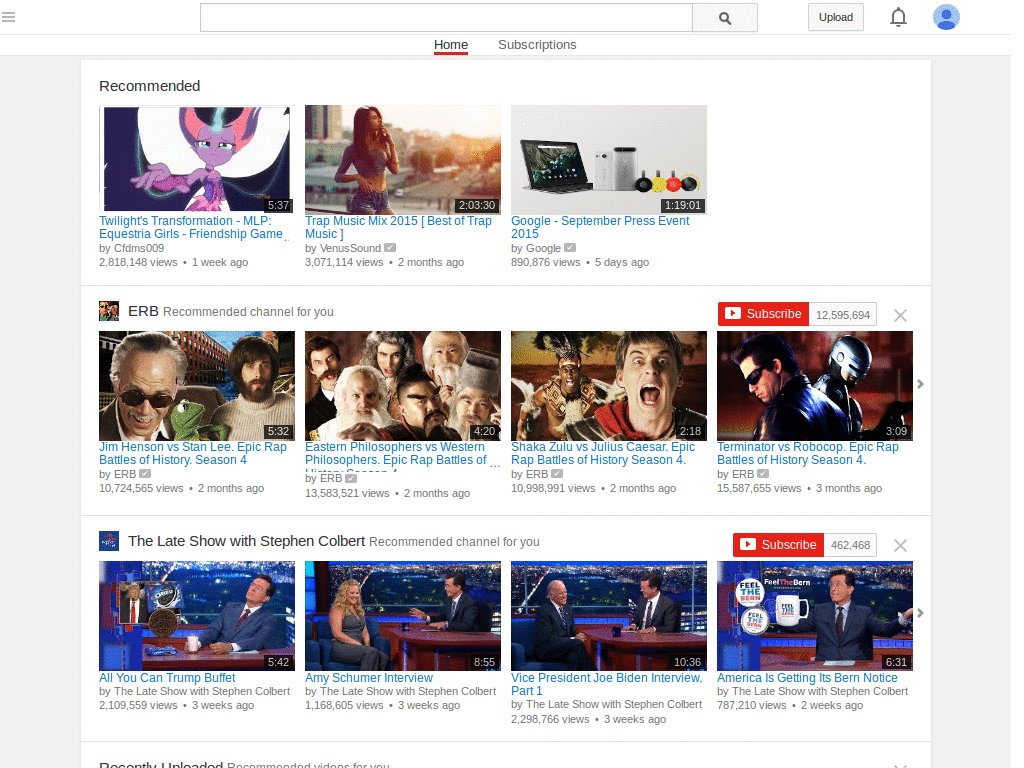This screenshot has width=1024, height=768.
Task: Click Amy Schumer Interview title link
Action: [369, 678]
